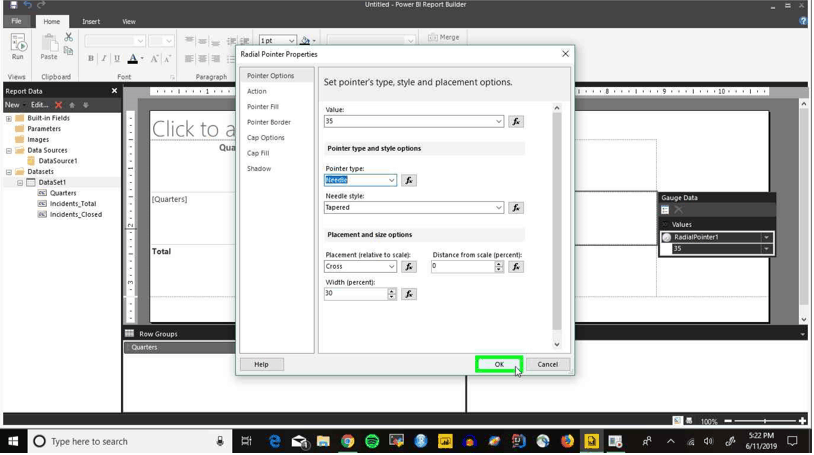
Task: Select the Pointer Fill page
Action: tap(263, 106)
